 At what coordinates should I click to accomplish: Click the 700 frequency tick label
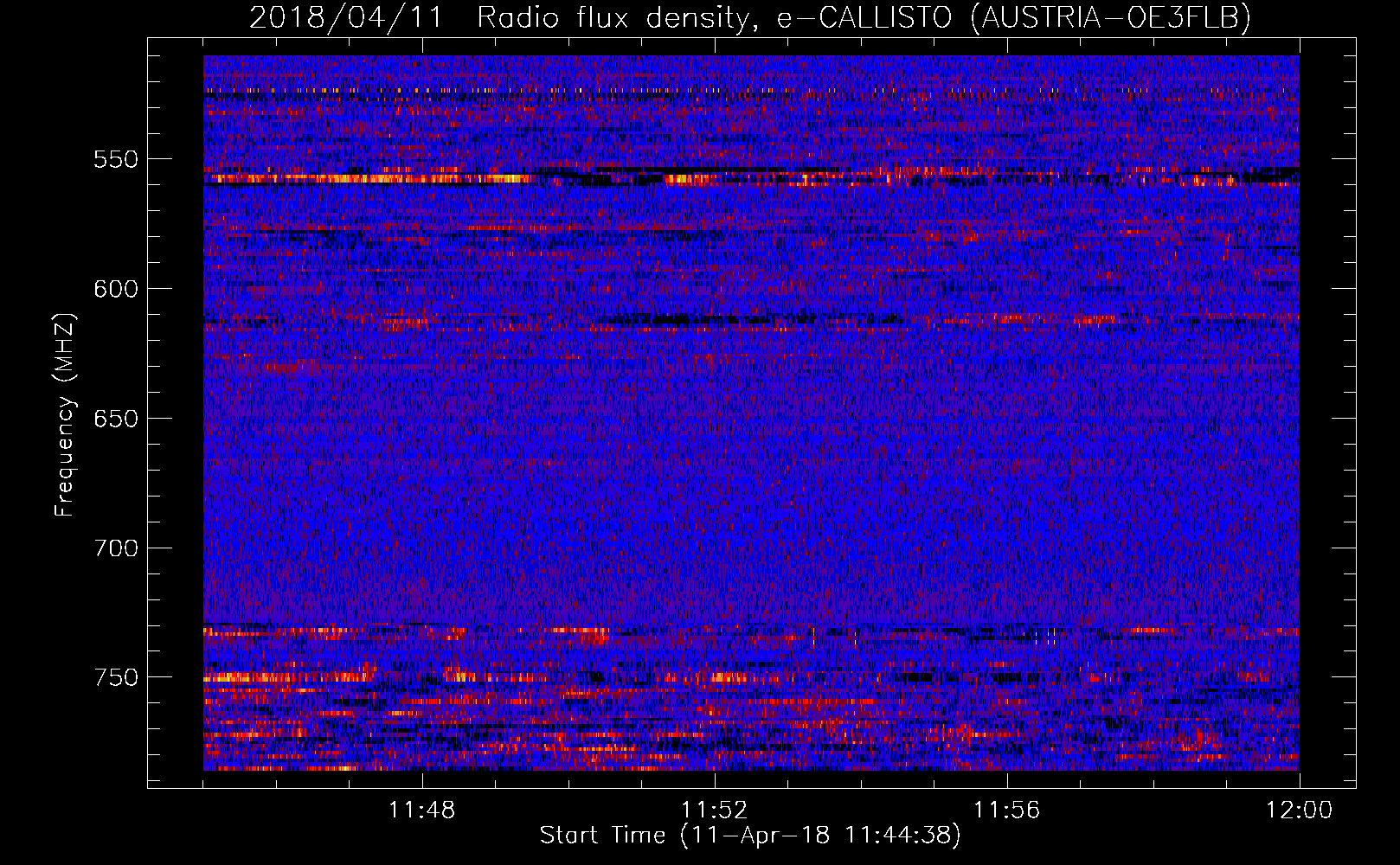coord(116,548)
